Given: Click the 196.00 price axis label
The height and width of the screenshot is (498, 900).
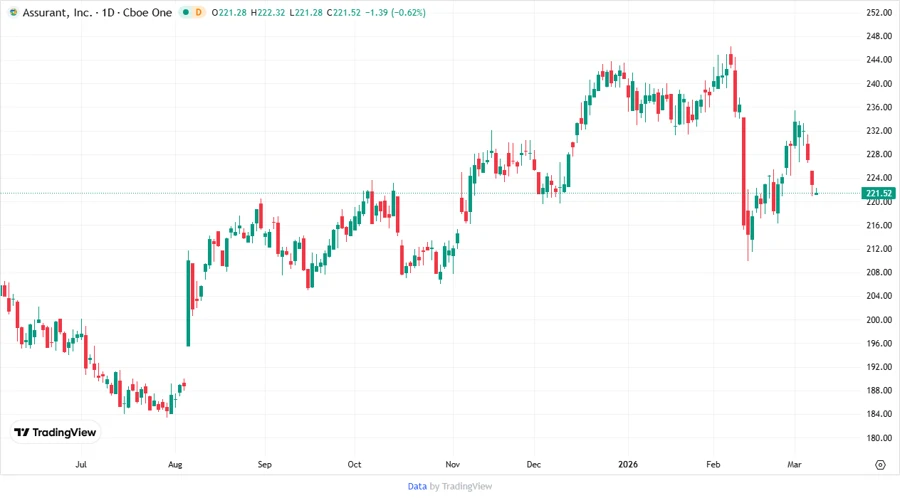Looking at the screenshot, I should click(879, 344).
